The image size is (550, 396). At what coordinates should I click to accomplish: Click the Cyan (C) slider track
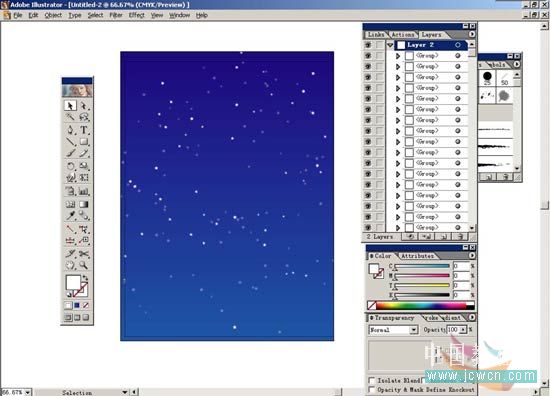(422, 266)
